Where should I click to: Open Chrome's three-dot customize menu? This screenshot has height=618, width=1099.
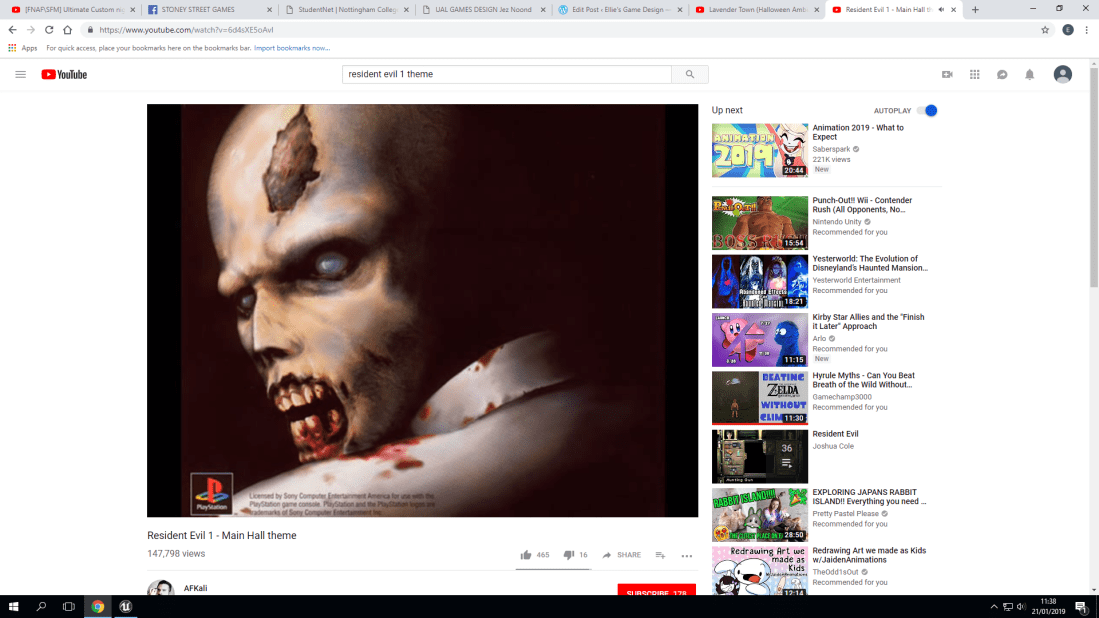[1087, 30]
